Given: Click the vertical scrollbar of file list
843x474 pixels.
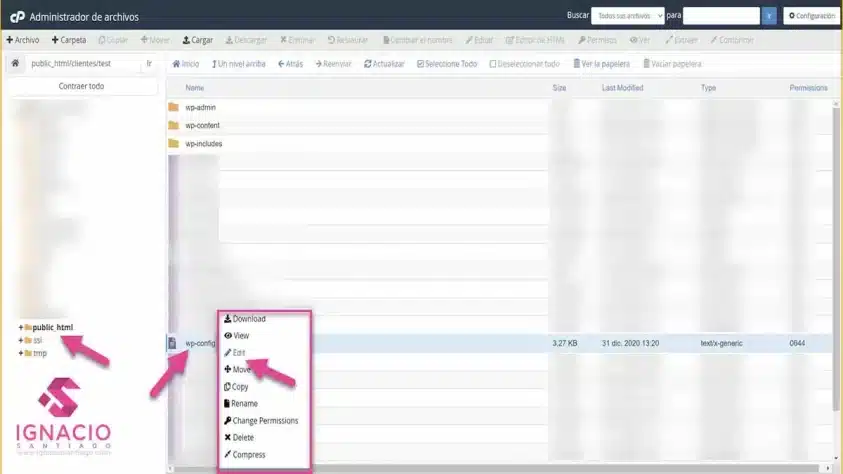Looking at the screenshot, I should coord(835,258).
